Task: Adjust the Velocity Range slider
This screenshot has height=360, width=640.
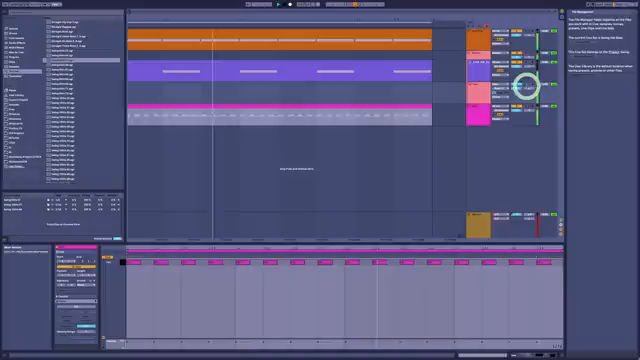Action: pyautogui.click(x=86, y=332)
